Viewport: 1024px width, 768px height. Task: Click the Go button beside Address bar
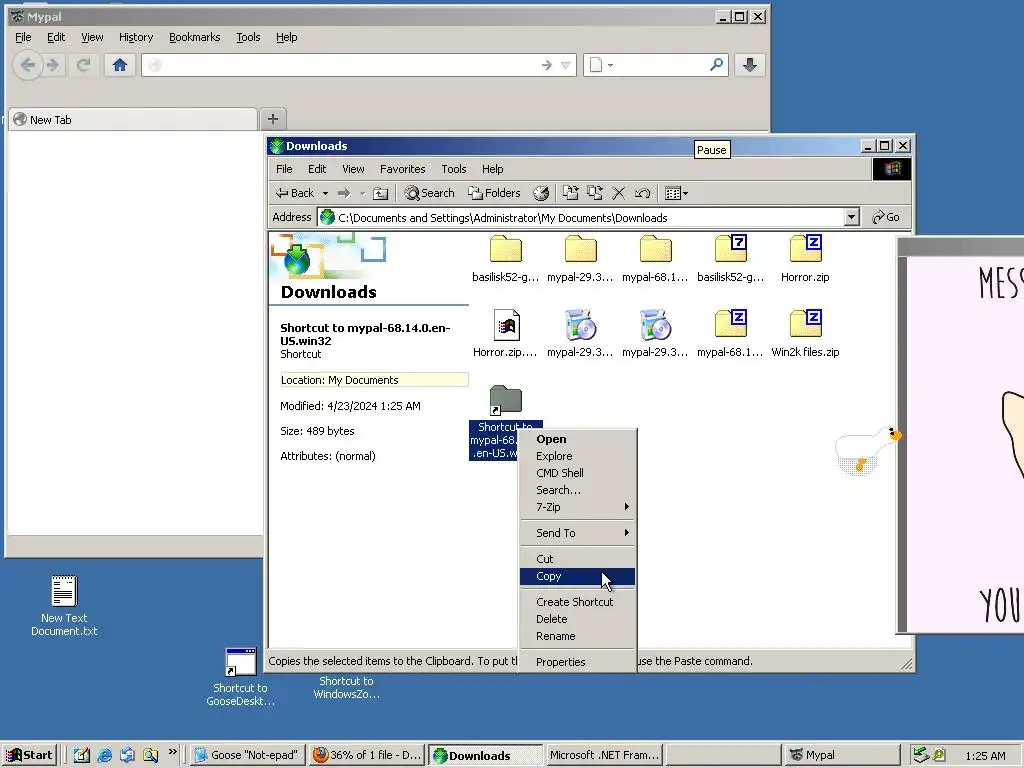click(x=886, y=217)
